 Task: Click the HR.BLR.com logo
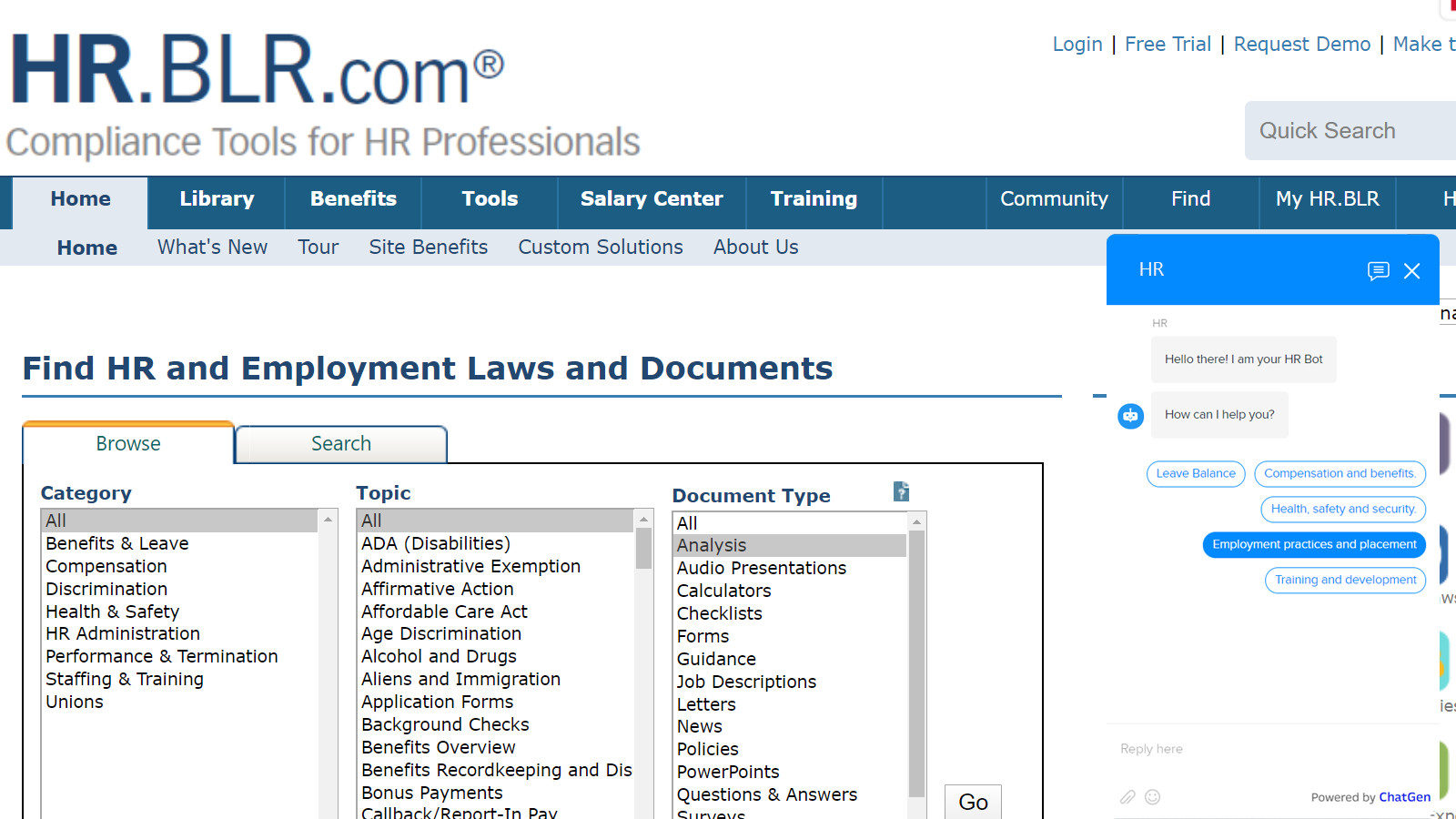point(257,70)
